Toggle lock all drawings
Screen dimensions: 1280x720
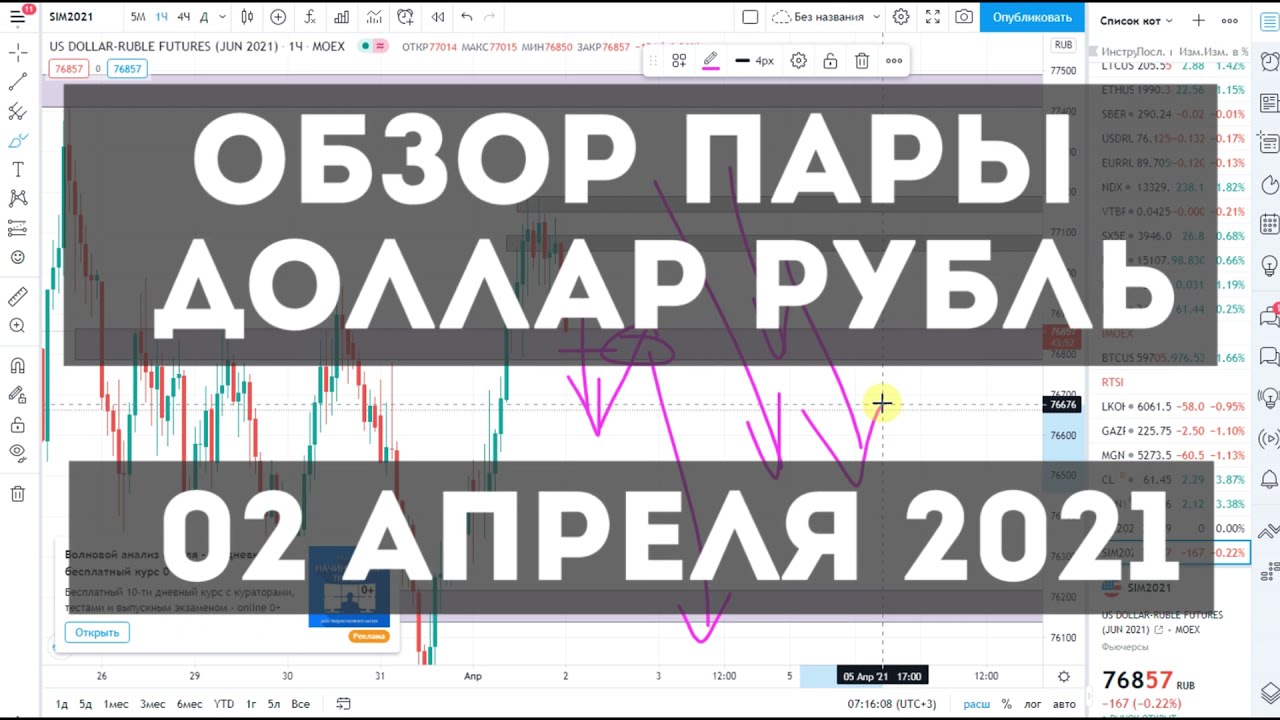pyautogui.click(x=17, y=425)
